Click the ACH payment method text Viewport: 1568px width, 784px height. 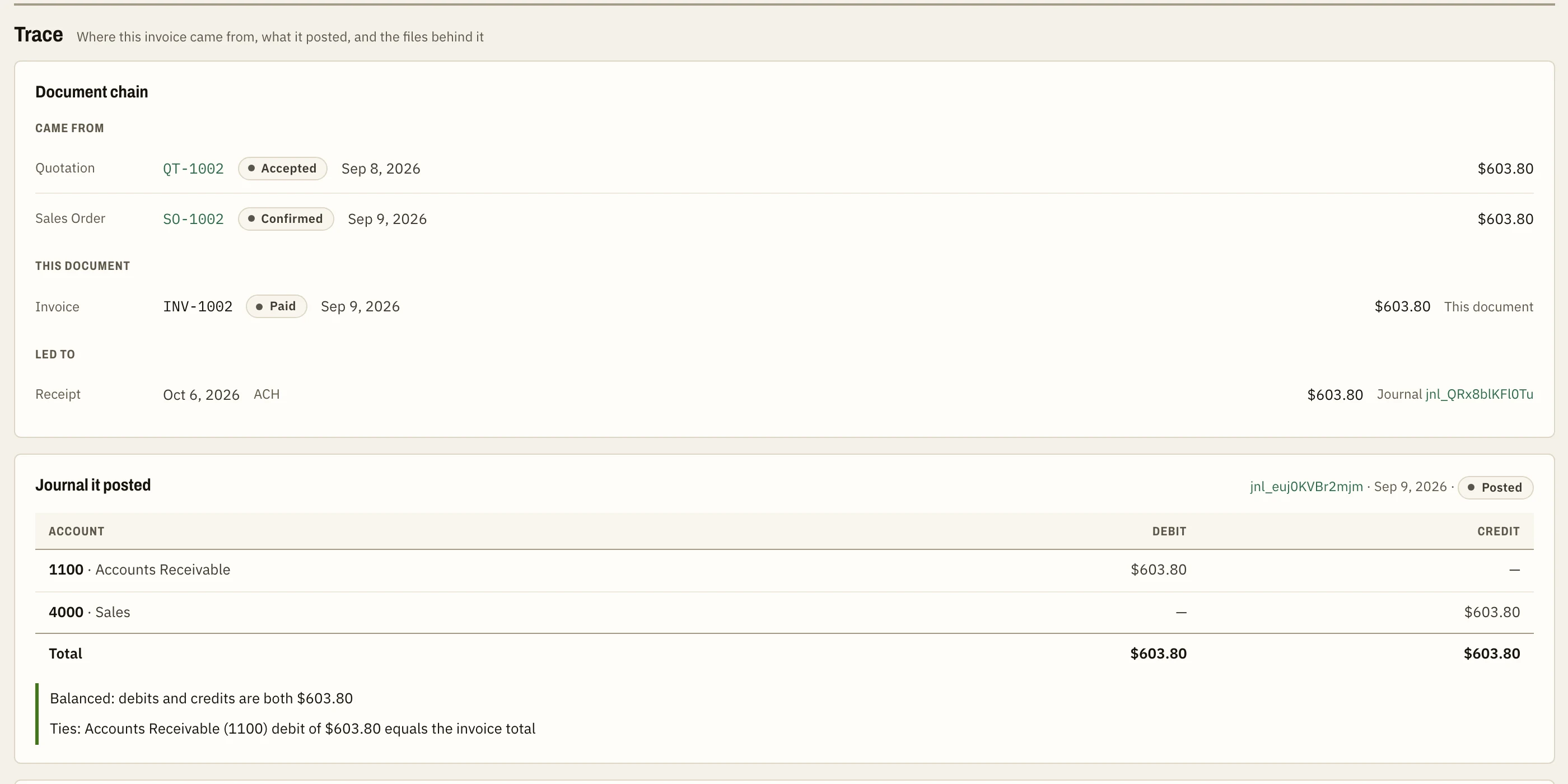(x=267, y=394)
